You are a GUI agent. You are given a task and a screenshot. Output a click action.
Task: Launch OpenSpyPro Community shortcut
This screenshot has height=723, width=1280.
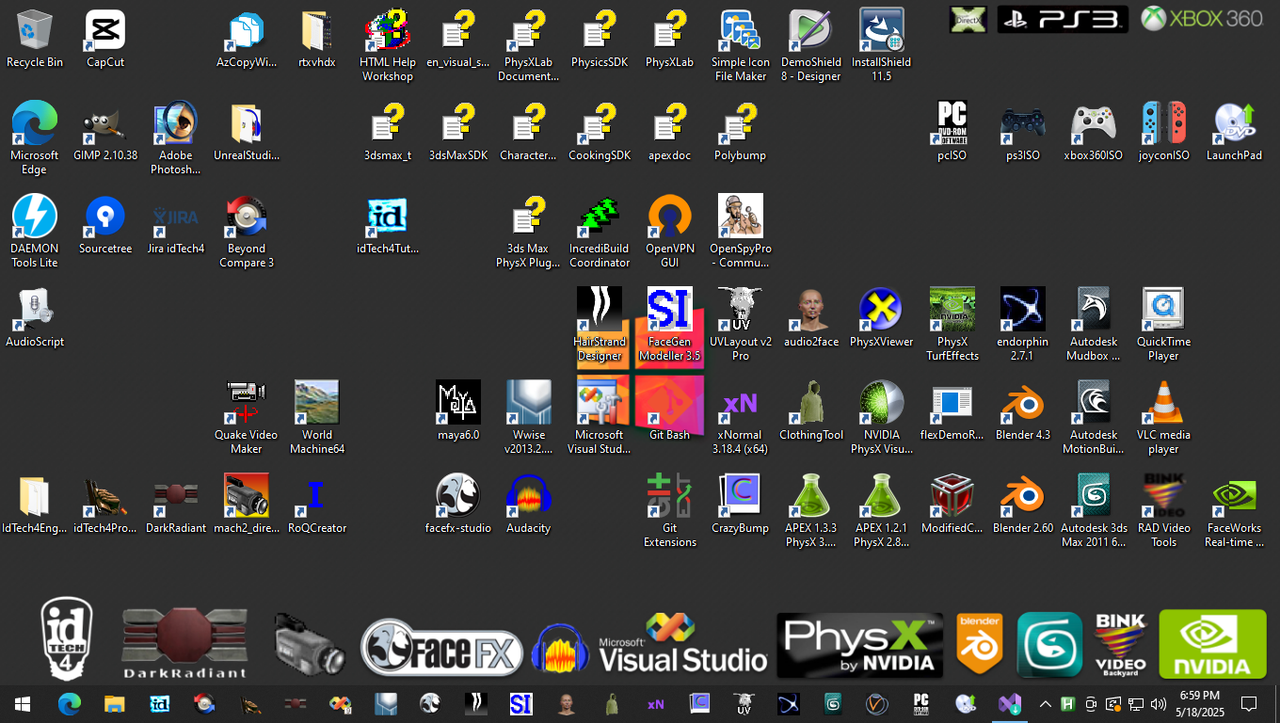(x=740, y=232)
